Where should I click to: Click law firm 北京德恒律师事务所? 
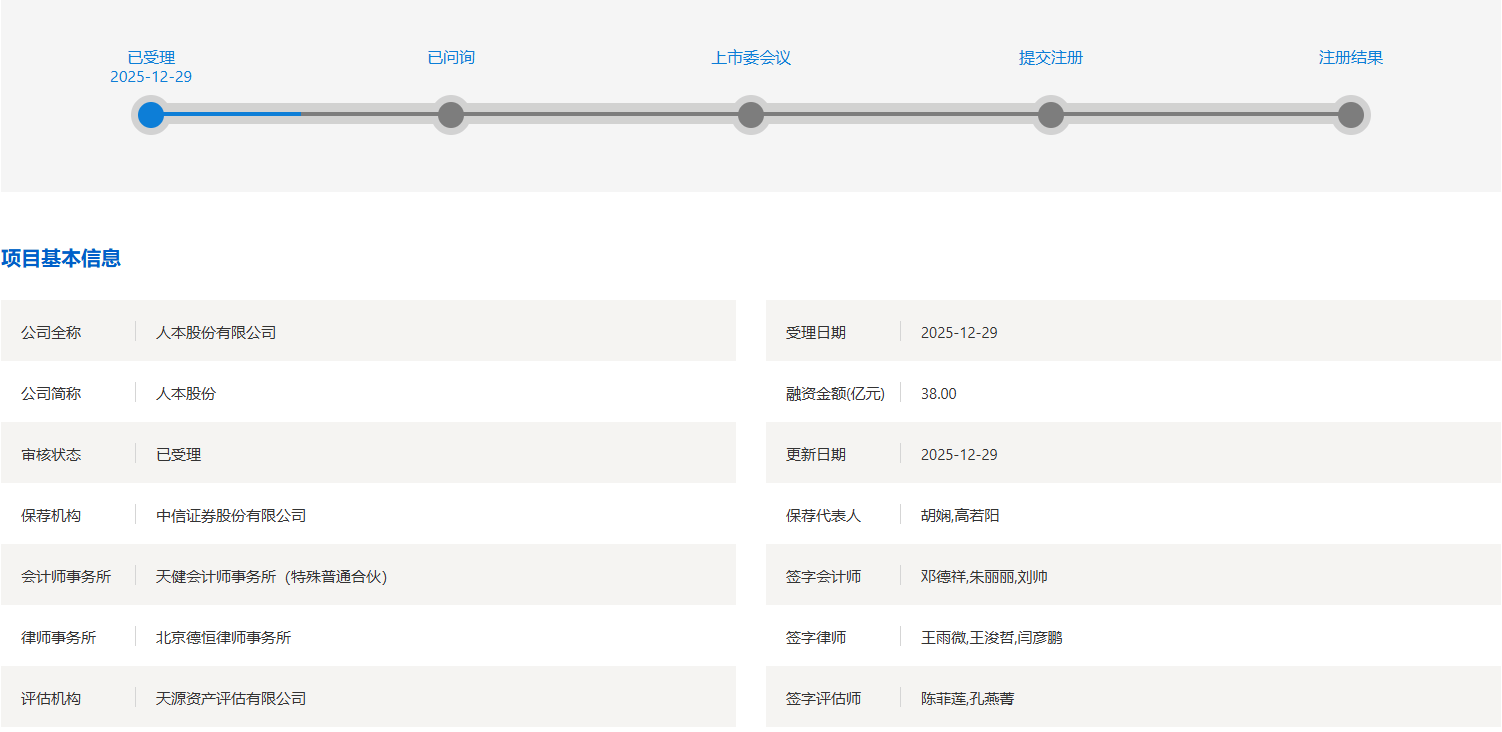(224, 637)
